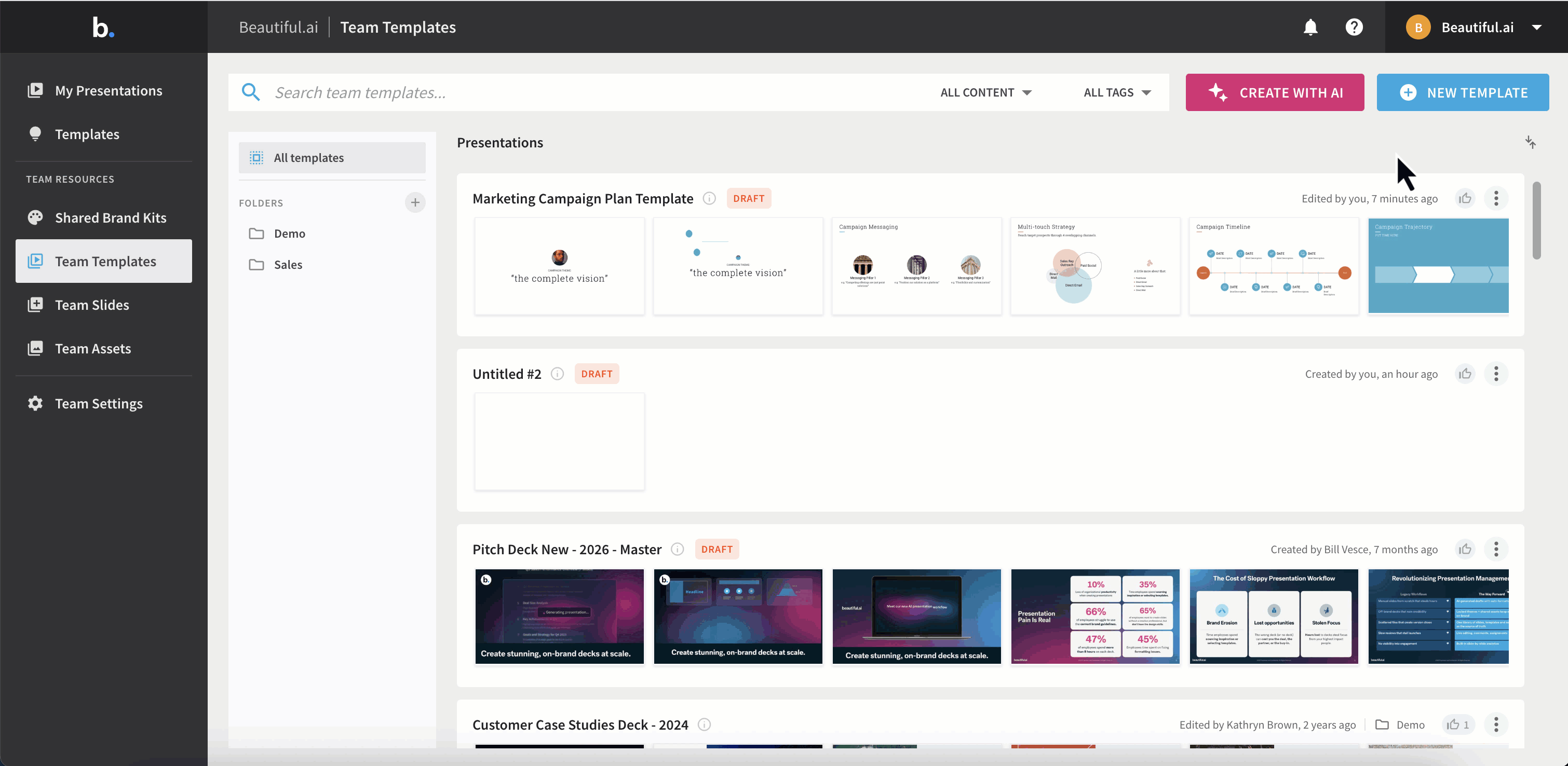
Task: Open more options for Pitch Deck New 2026
Action: [1496, 550]
